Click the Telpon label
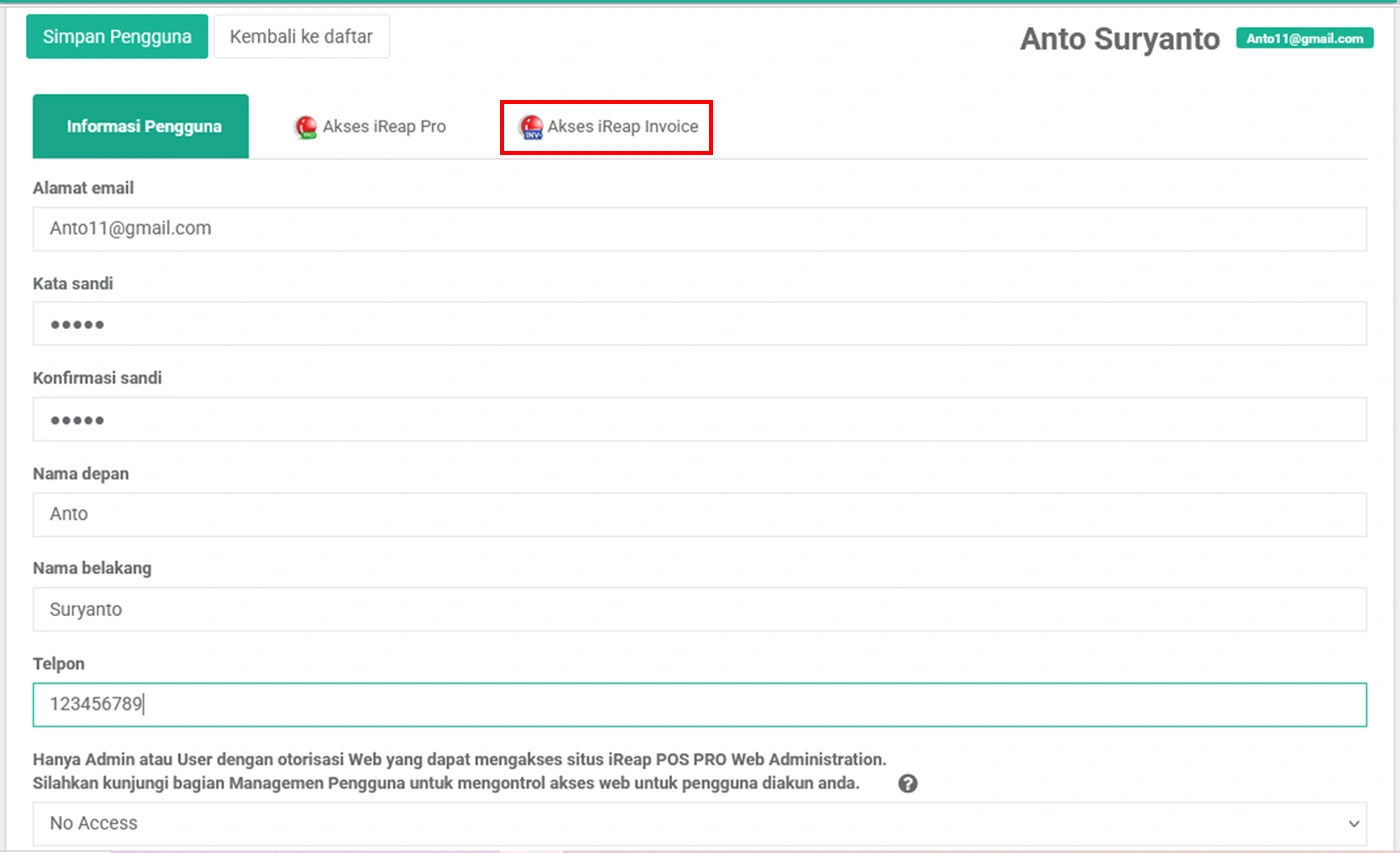The width and height of the screenshot is (1400, 853). (58, 663)
